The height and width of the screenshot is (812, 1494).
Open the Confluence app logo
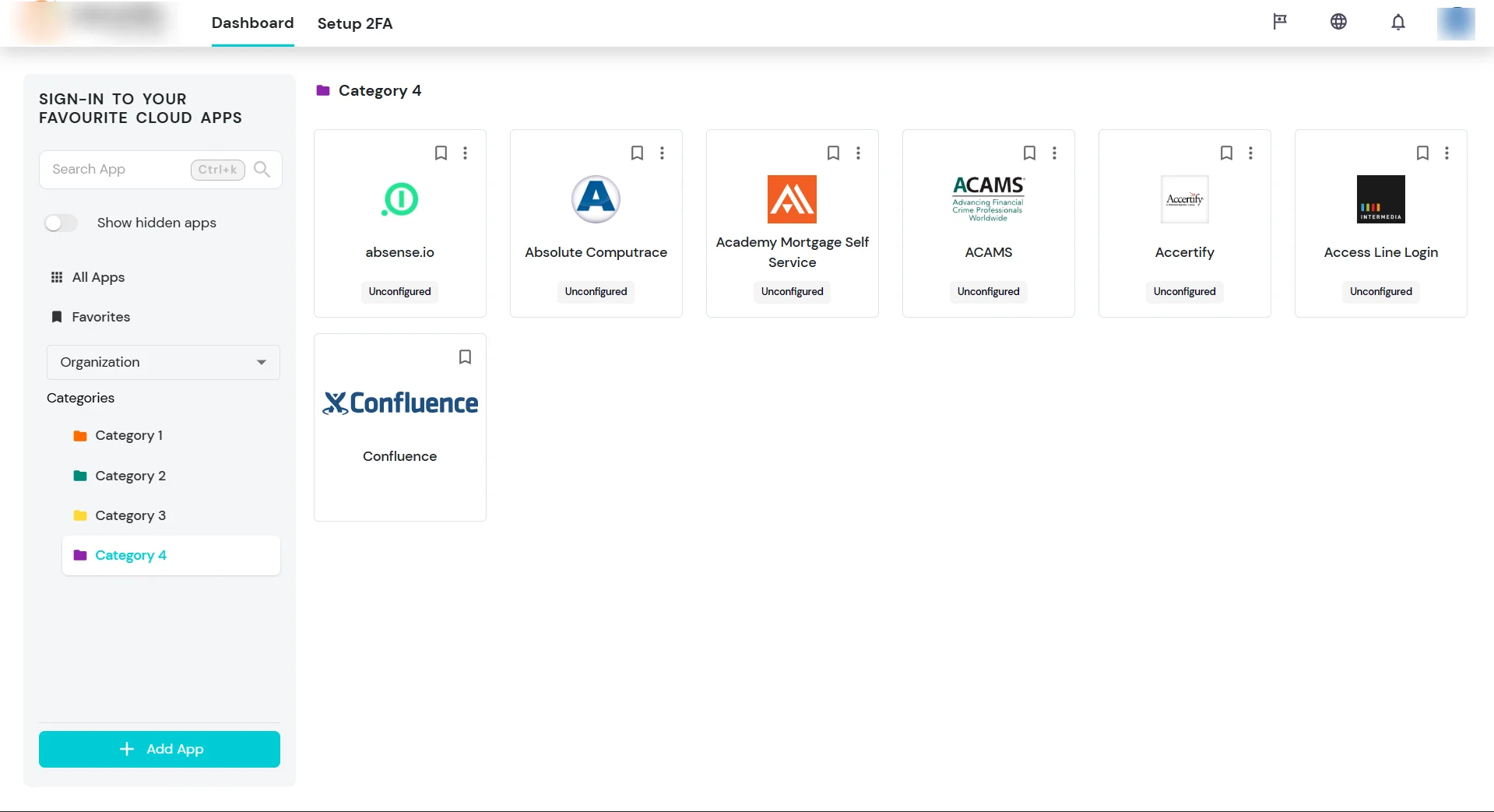[x=400, y=403]
